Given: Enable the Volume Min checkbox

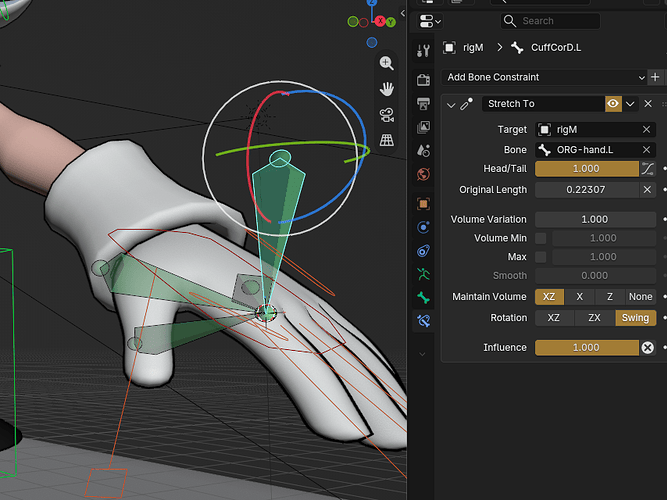Looking at the screenshot, I should pos(541,238).
